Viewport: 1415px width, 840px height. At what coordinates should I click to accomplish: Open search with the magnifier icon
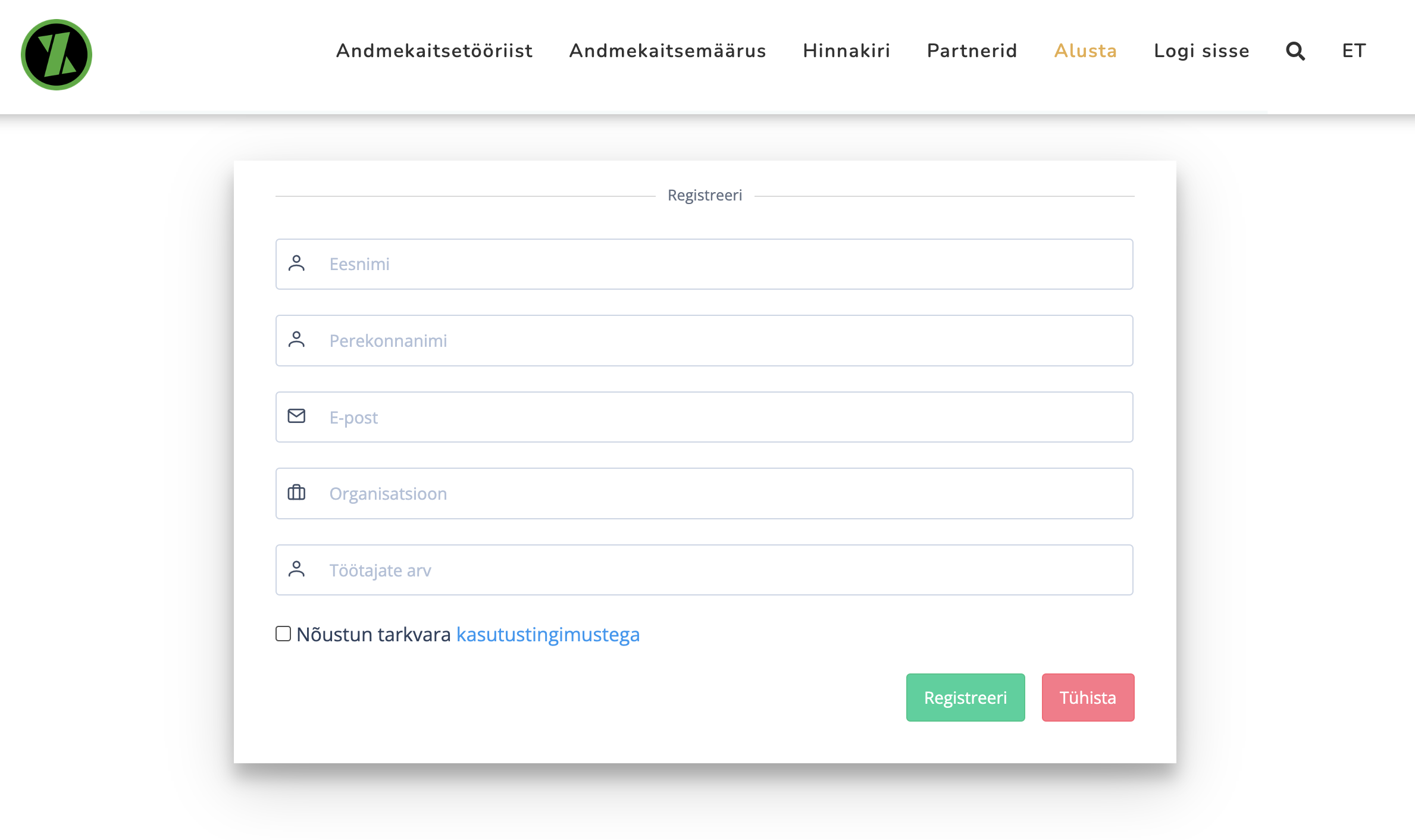(1295, 51)
